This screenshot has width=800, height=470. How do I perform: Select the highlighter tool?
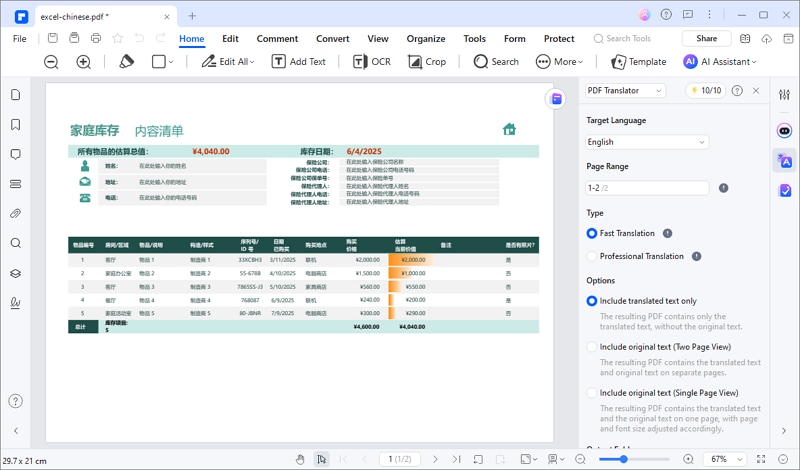126,62
